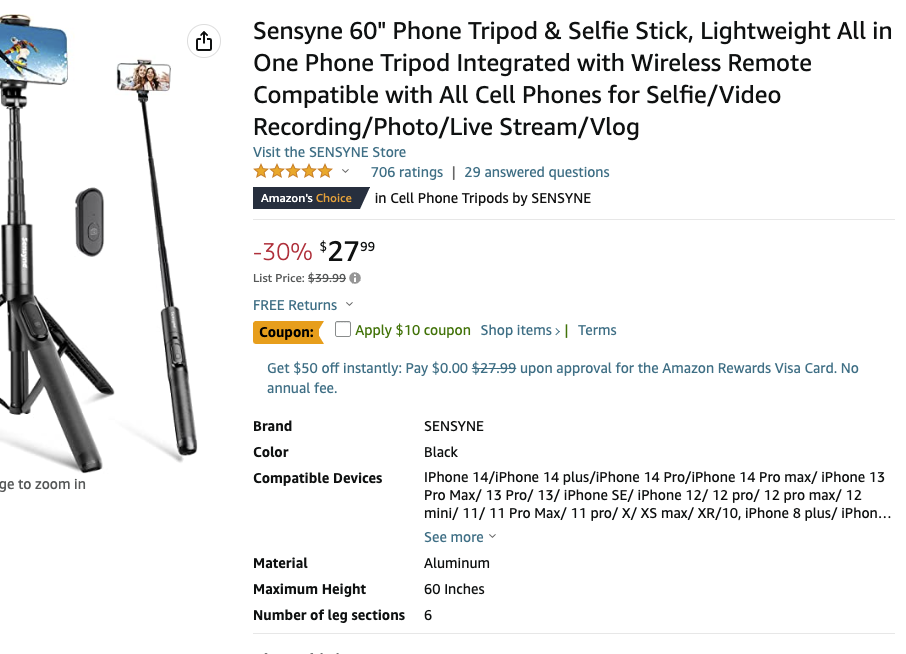
Task: Open the 29 answered questions link
Action: [536, 171]
